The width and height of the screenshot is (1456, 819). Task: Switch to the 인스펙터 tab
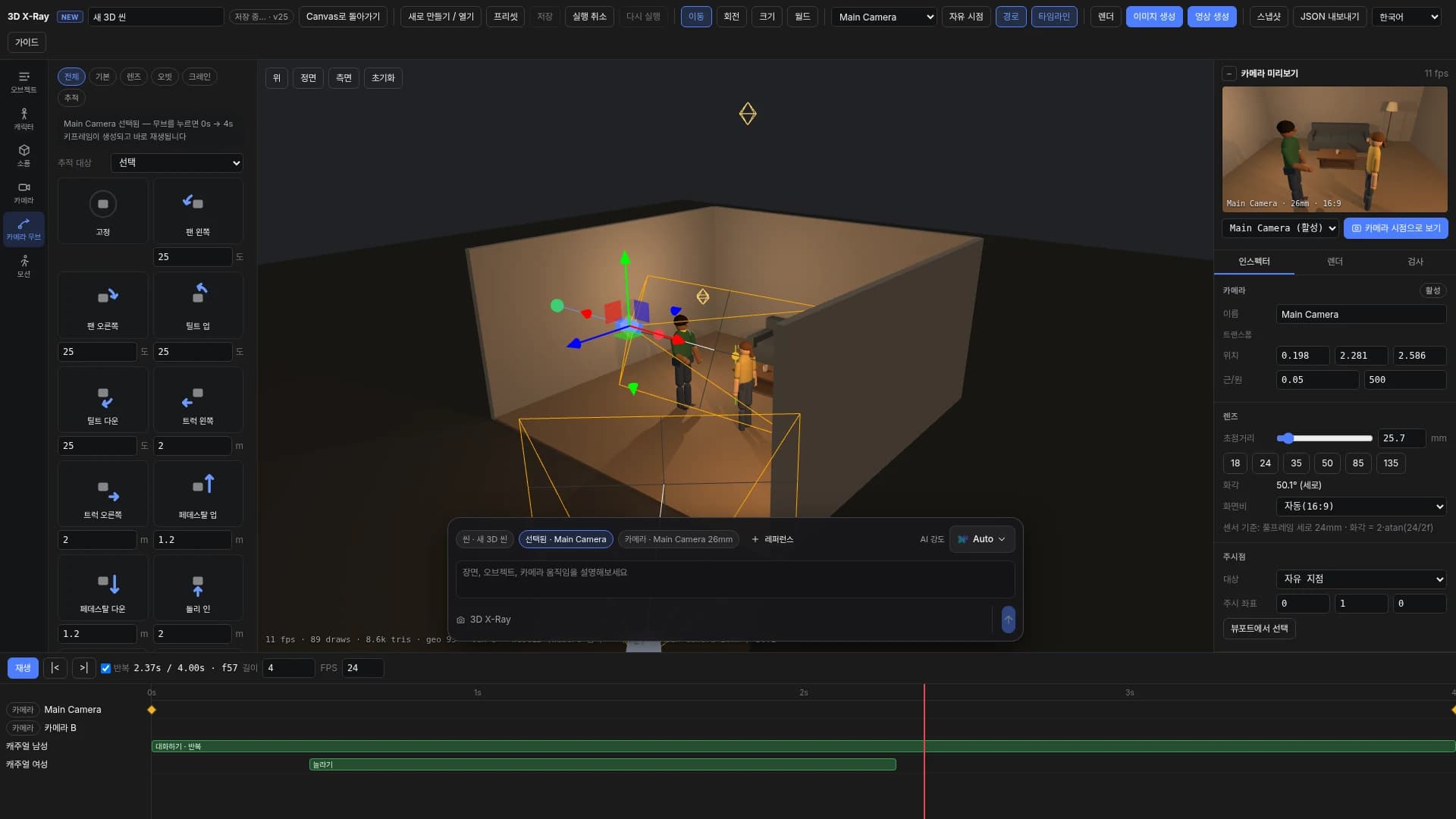pos(1254,262)
